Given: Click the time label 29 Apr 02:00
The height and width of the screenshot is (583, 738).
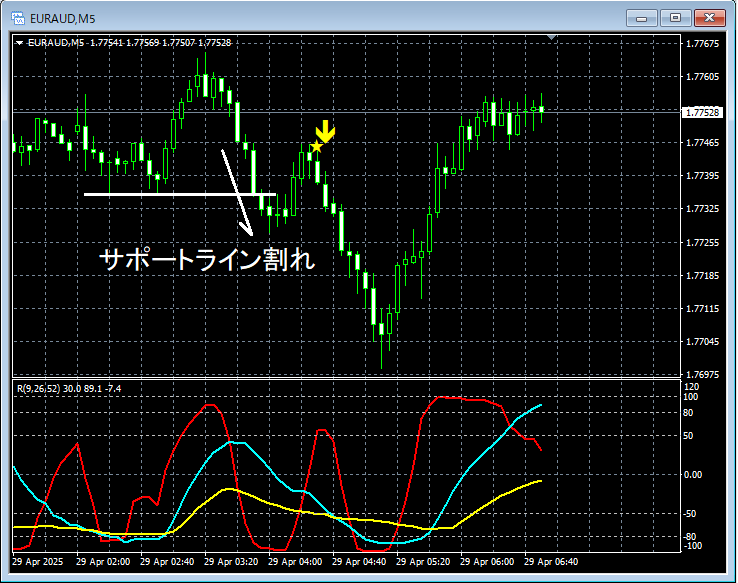Looking at the screenshot, I should click(x=103, y=562).
